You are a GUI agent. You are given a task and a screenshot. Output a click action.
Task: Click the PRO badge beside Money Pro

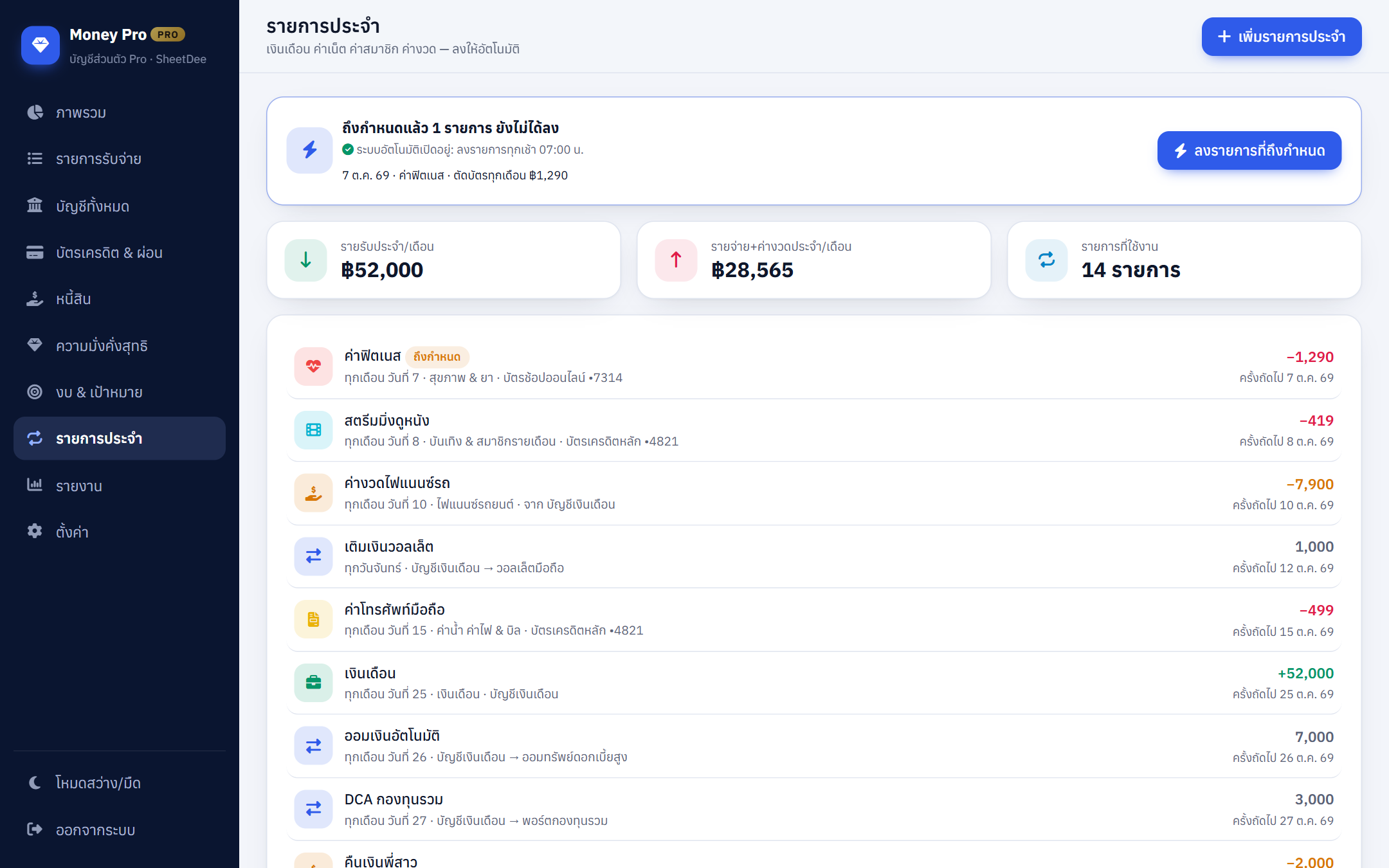pyautogui.click(x=168, y=35)
